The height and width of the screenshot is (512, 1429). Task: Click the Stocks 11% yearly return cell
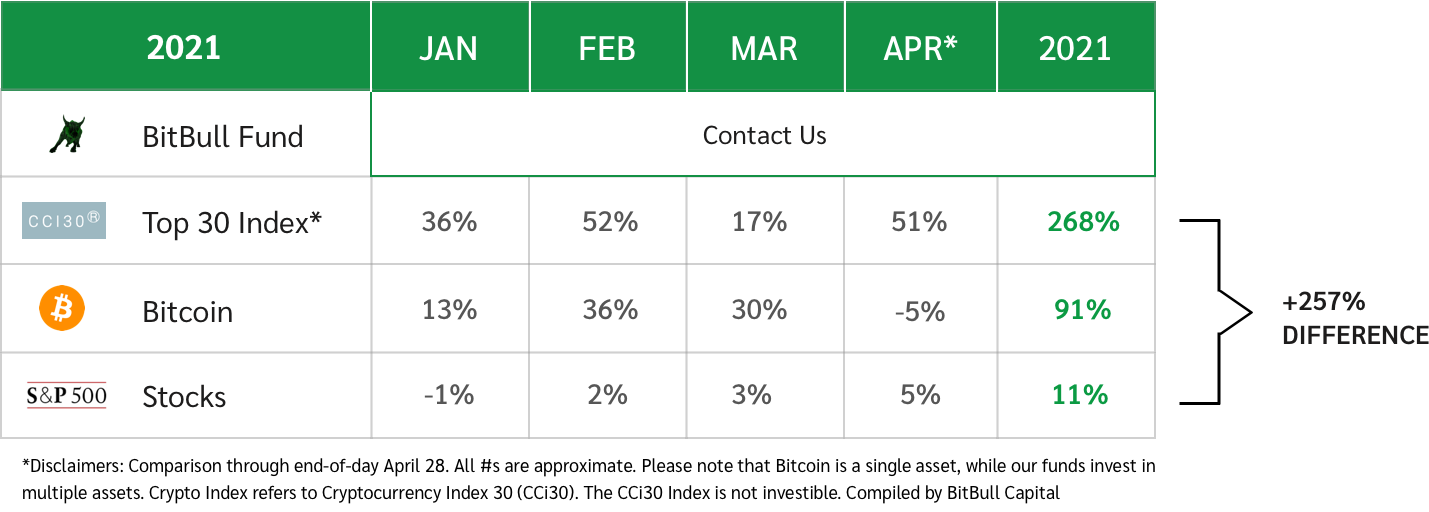click(x=1080, y=395)
